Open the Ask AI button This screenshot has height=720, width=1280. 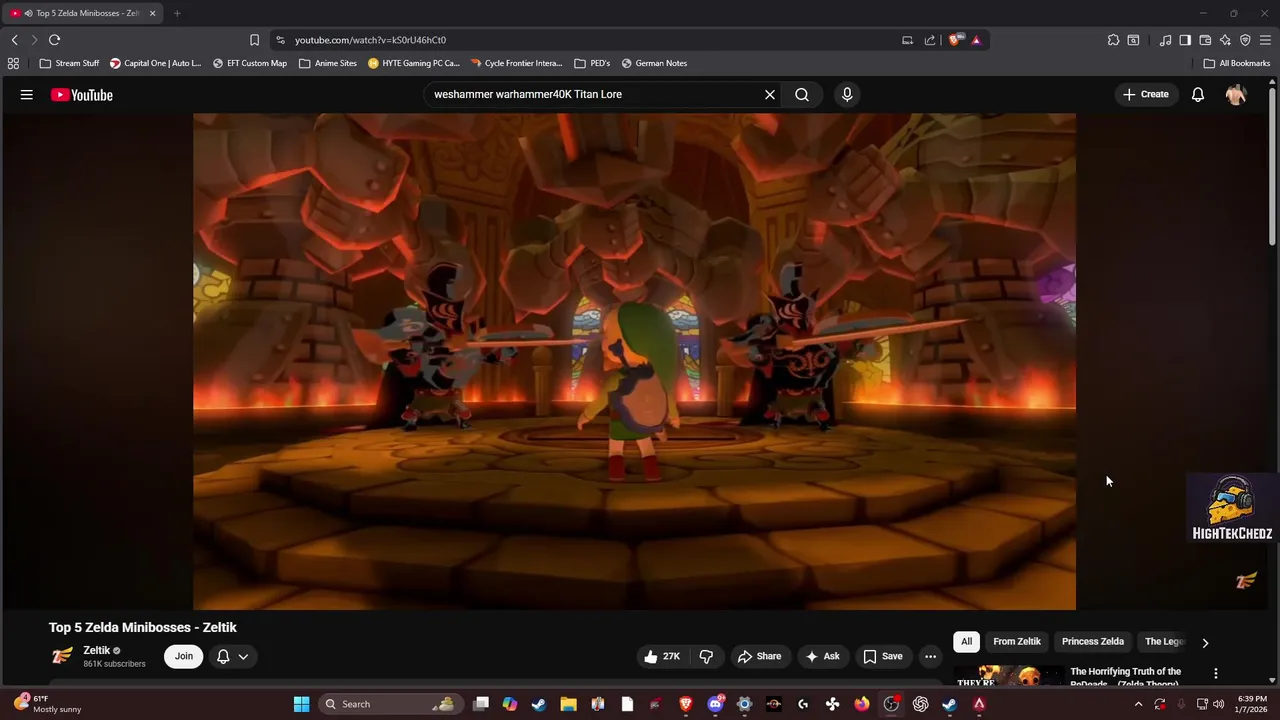click(822, 657)
